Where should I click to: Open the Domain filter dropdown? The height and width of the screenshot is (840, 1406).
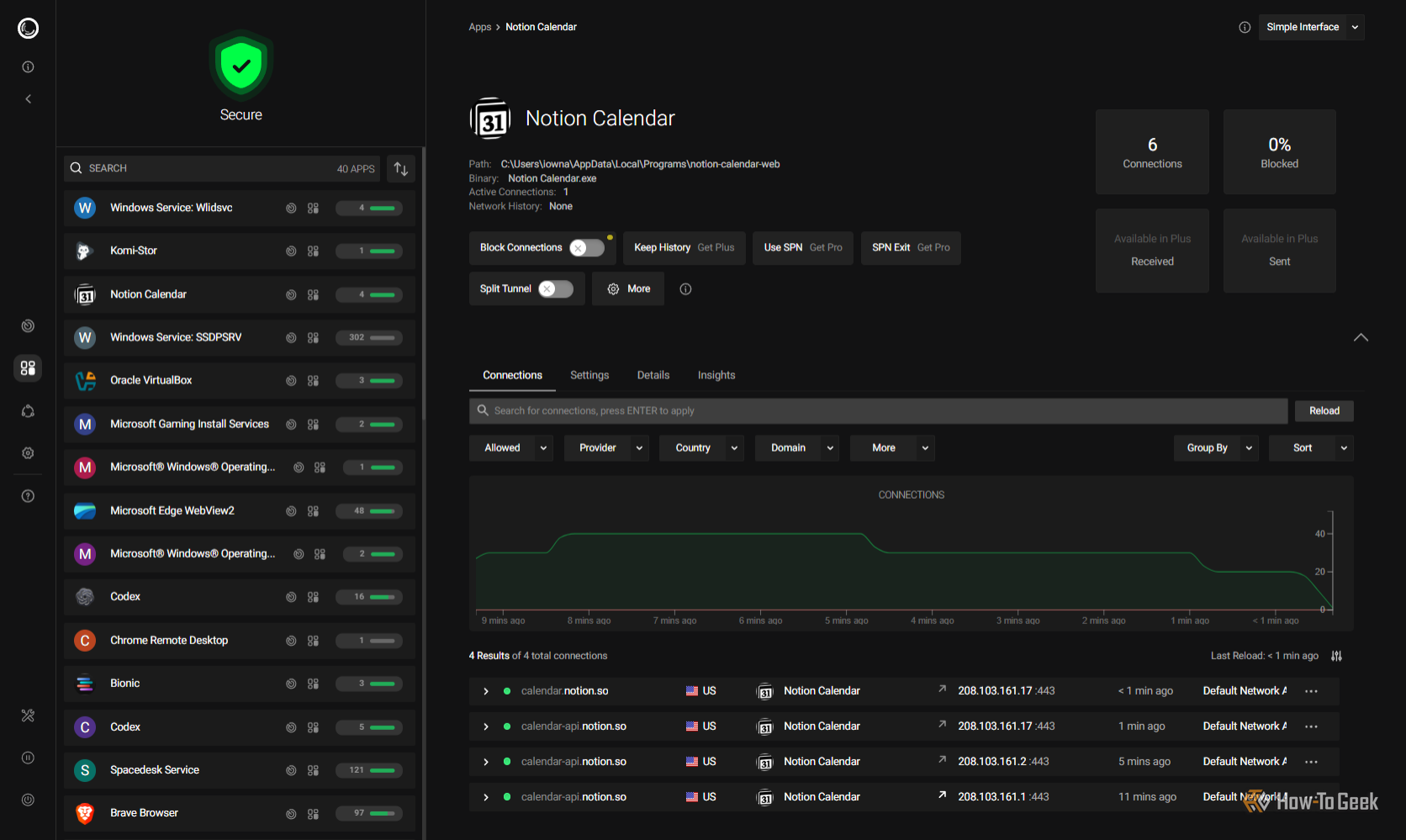pos(797,448)
